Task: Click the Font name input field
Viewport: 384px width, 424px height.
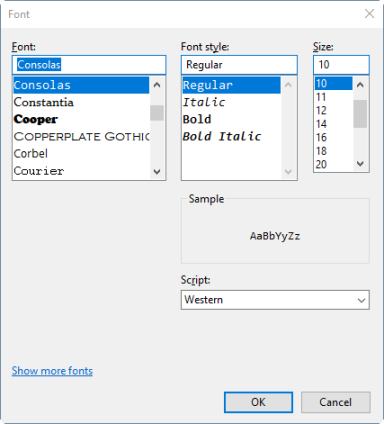Action: pyautogui.click(x=89, y=65)
